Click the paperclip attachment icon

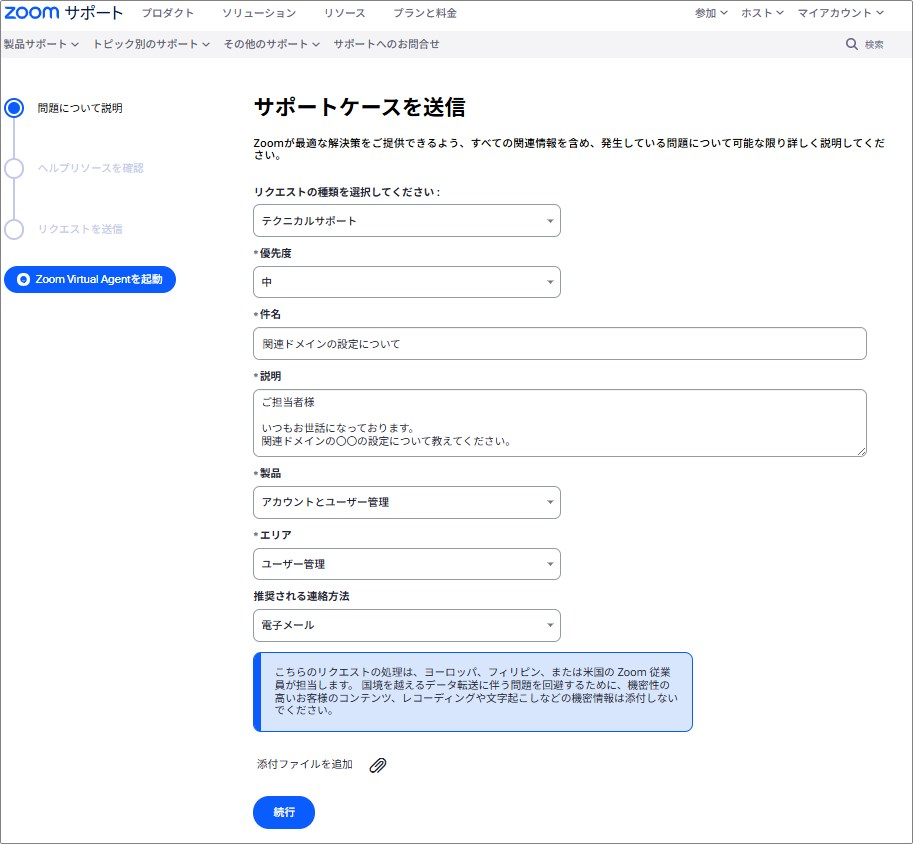tap(377, 764)
